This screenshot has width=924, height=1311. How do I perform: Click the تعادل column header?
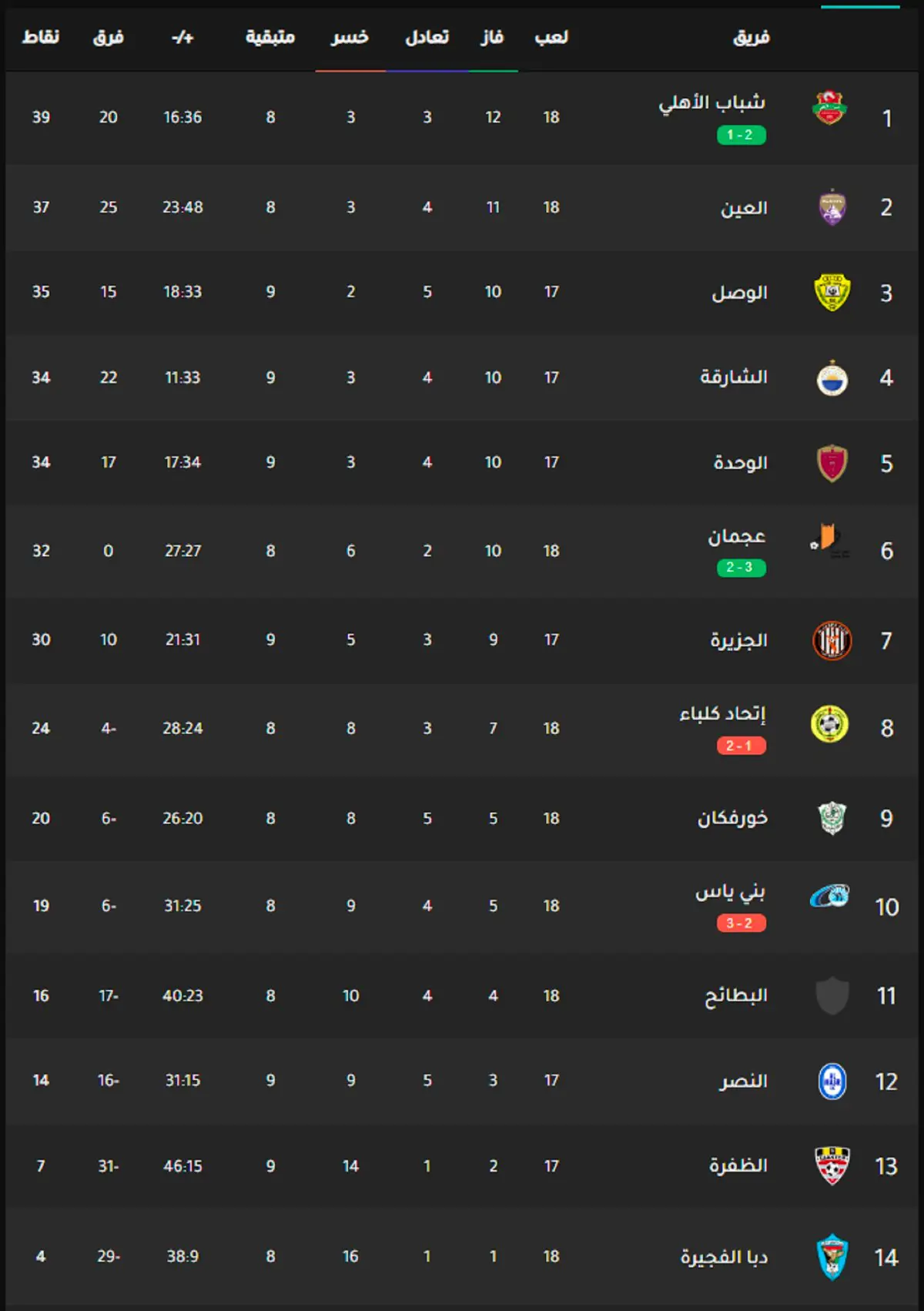(x=427, y=37)
